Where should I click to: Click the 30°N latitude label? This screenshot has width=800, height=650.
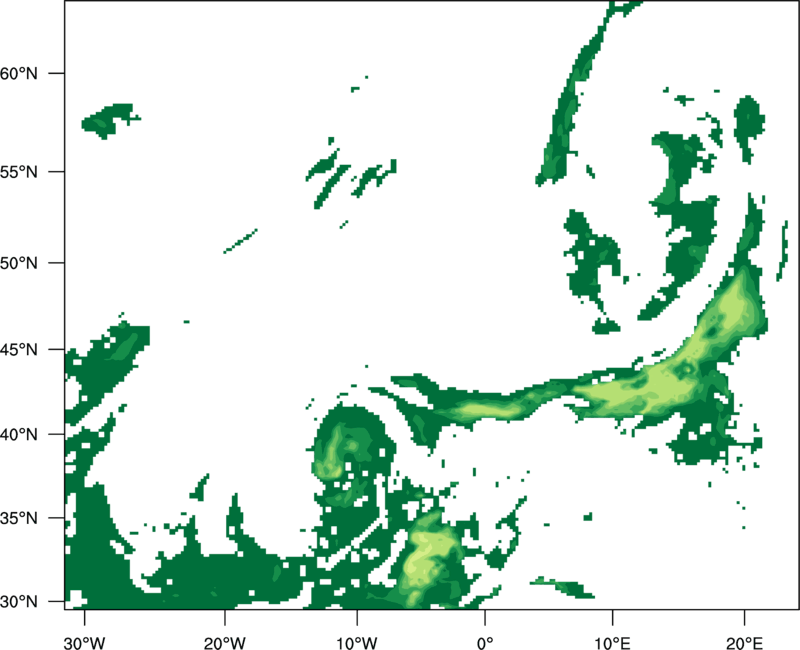(19, 602)
